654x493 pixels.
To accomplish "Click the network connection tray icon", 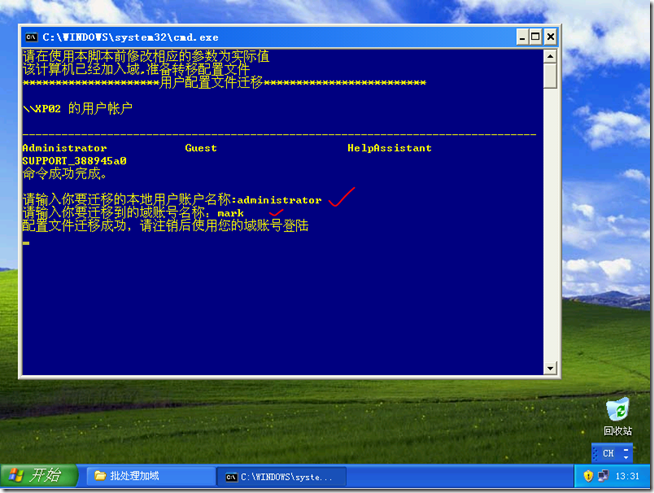I will pyautogui.click(x=603, y=476).
